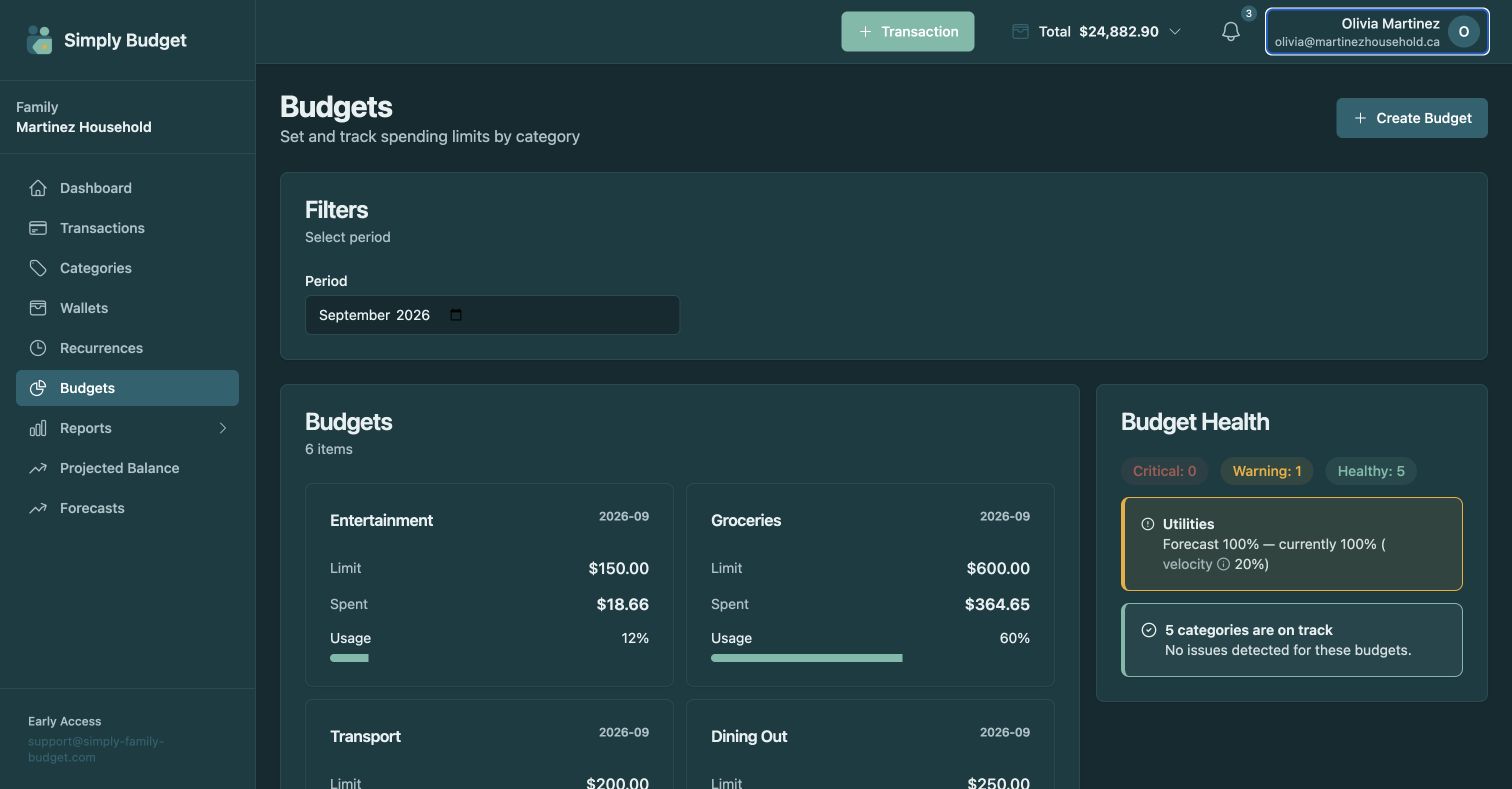Open the Entertainment budget card title
1512x789 pixels.
coord(382,520)
